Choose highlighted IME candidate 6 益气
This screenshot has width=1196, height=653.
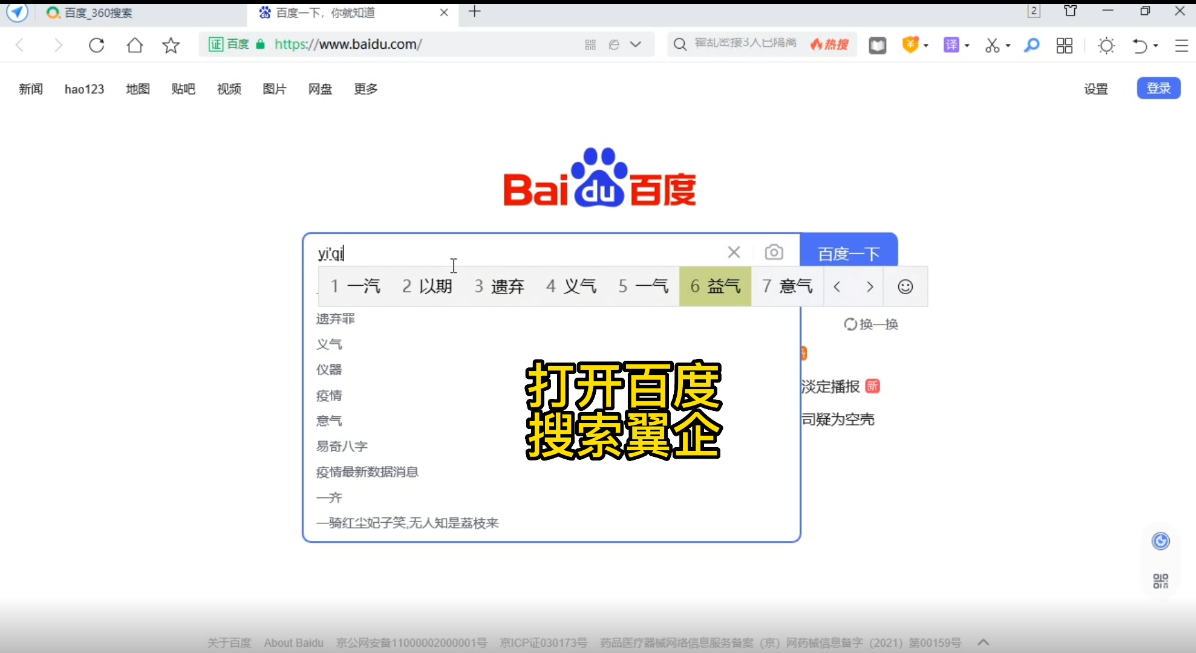pyautogui.click(x=715, y=287)
